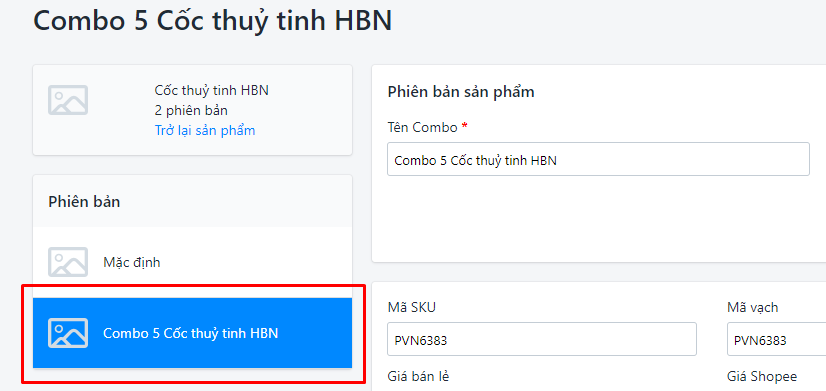Click the Cốc thuỷ tinh HBN product name in card

(x=212, y=91)
